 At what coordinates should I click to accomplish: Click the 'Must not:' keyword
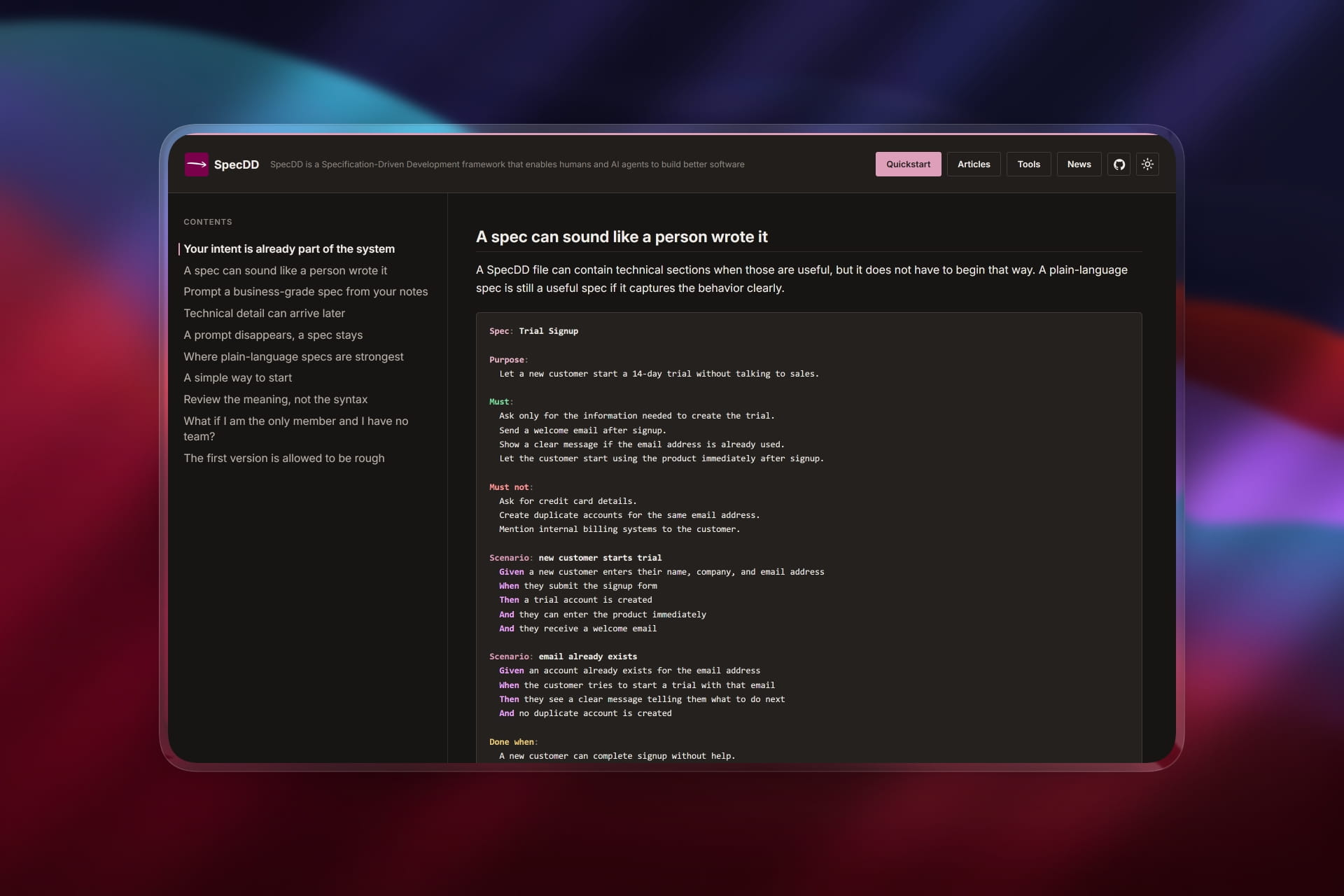[x=510, y=487]
